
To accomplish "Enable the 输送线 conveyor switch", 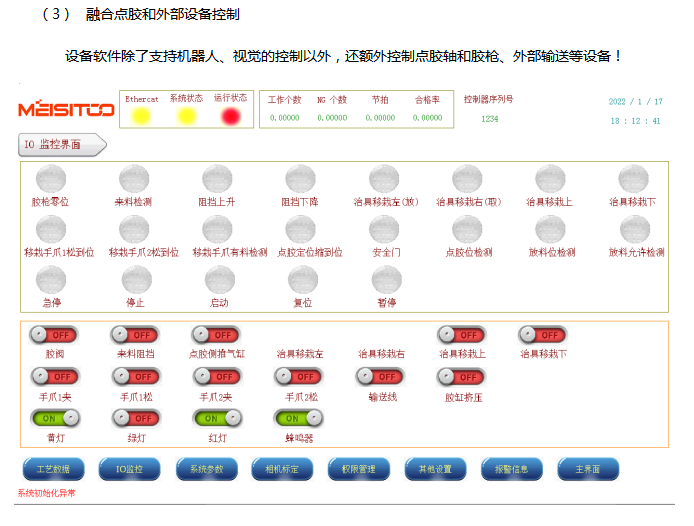I will pyautogui.click(x=380, y=377).
